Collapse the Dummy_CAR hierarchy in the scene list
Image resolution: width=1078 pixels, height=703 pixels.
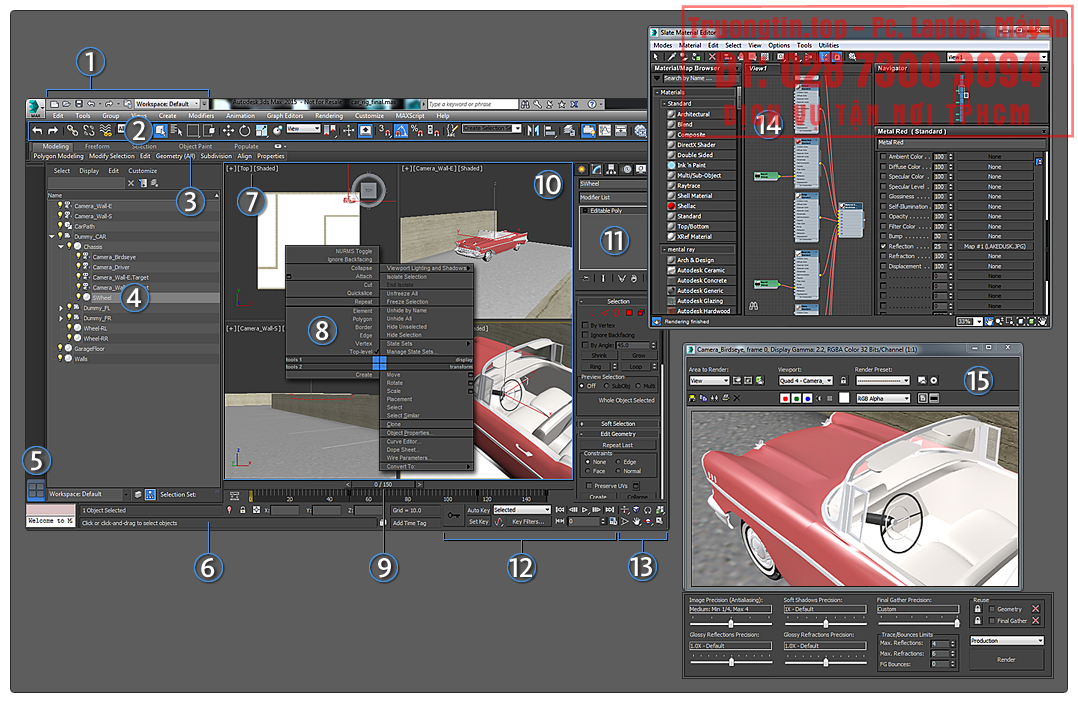[x=51, y=237]
